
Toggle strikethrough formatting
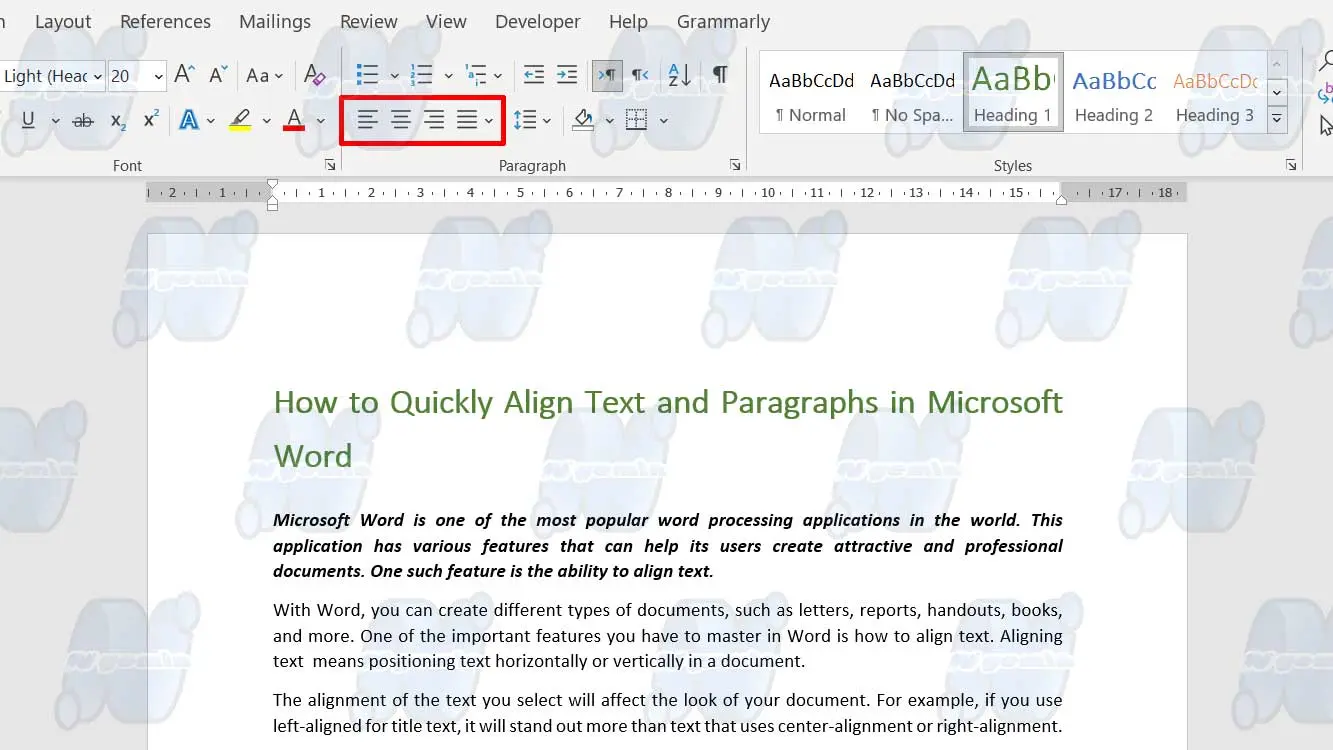(83, 121)
